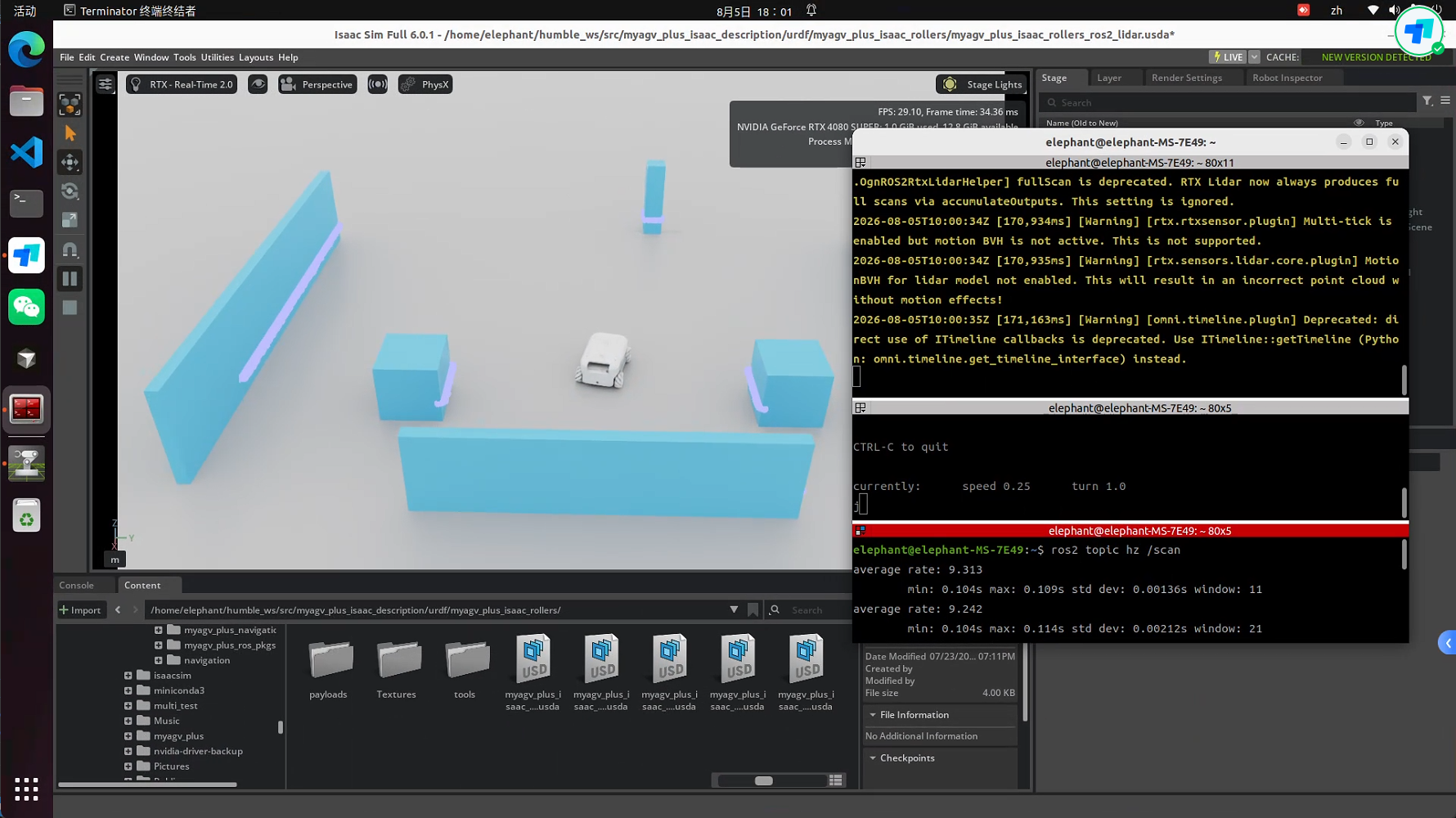
Task: Expand the isaacsim folder in tree
Action: (x=128, y=676)
